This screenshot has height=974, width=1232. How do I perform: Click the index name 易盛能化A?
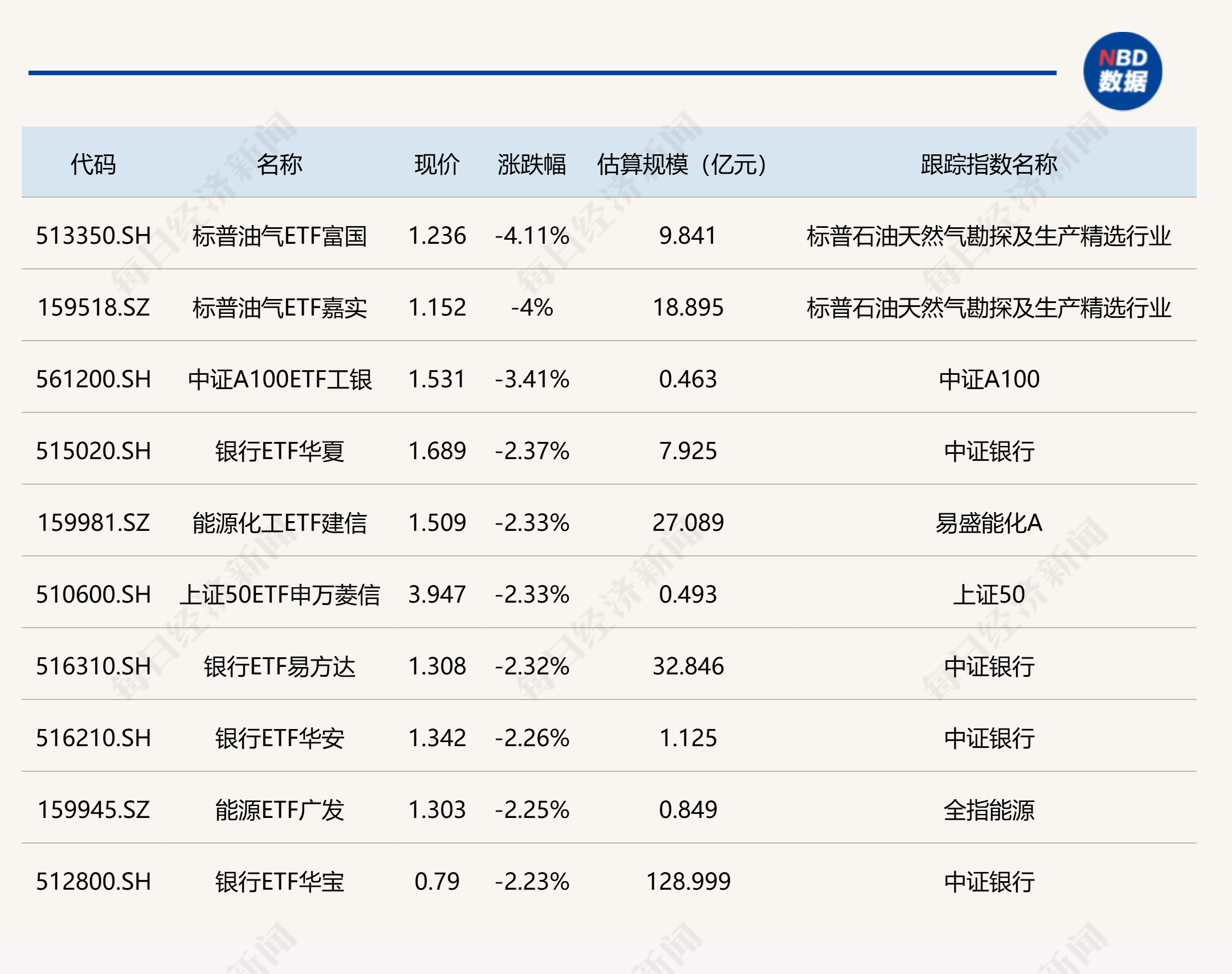[989, 523]
